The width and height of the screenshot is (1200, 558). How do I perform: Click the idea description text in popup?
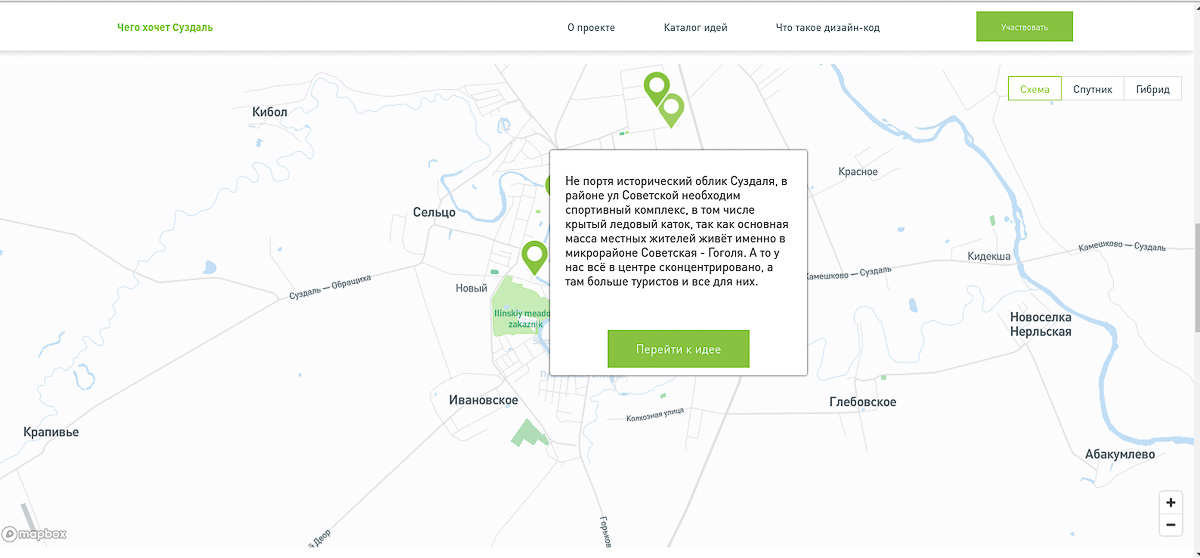click(x=677, y=231)
